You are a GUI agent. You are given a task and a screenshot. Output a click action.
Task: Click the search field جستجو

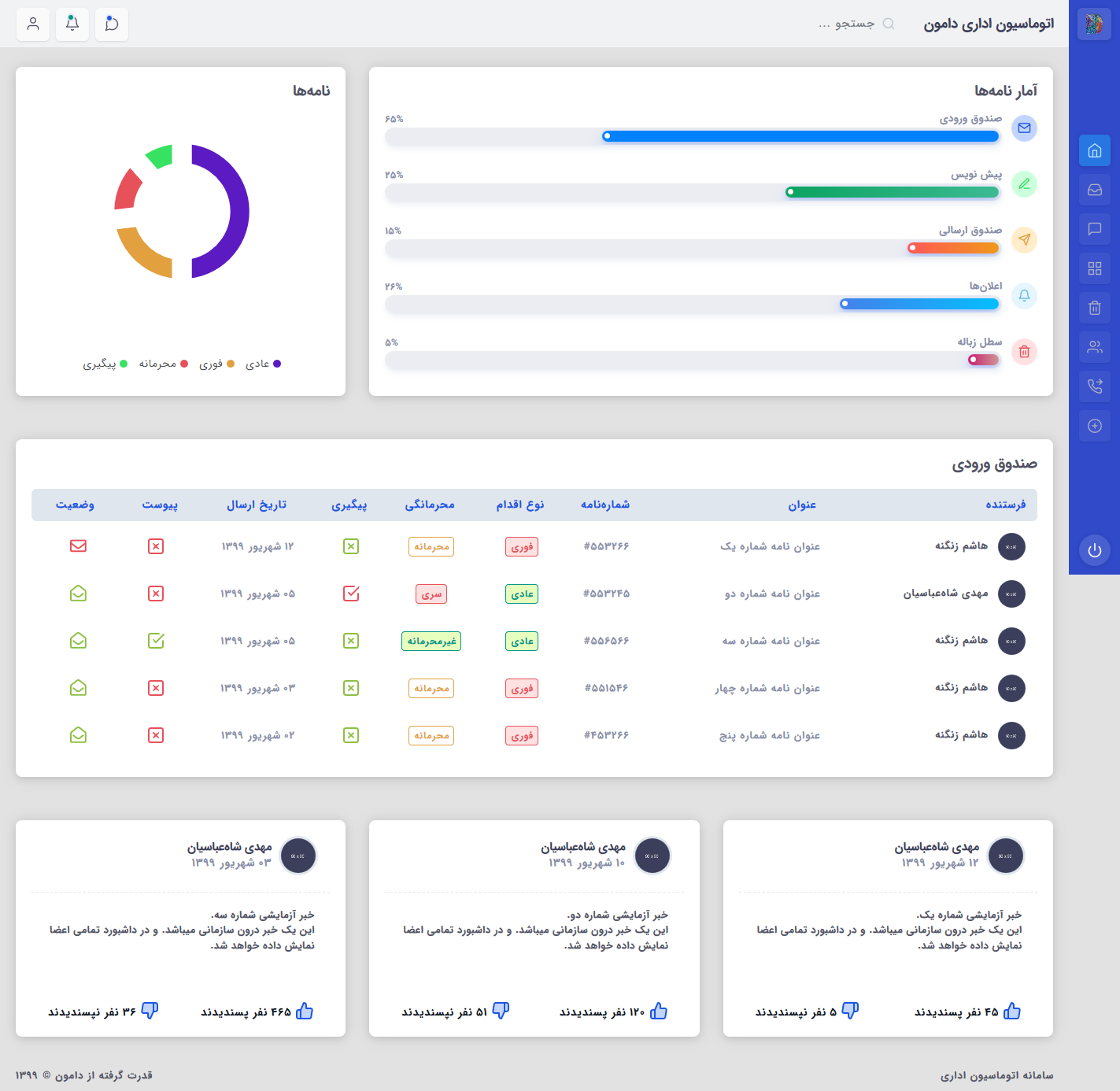(x=847, y=24)
